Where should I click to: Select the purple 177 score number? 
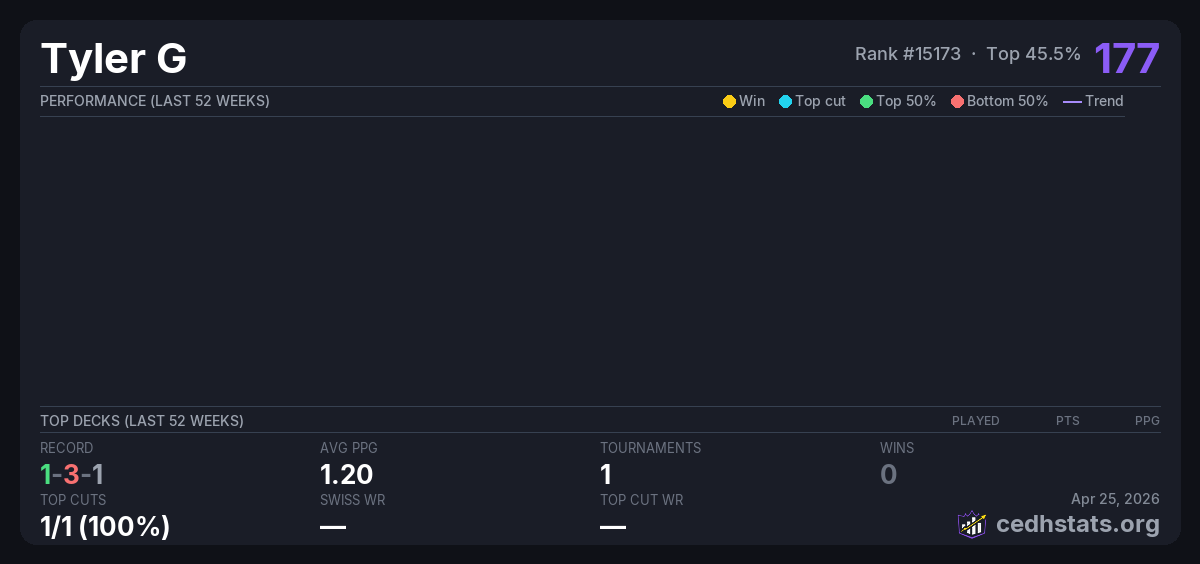tap(1126, 58)
